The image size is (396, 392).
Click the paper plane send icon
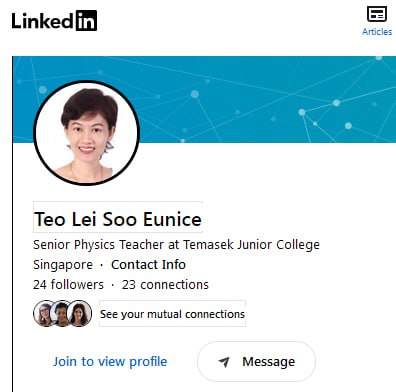pyautogui.click(x=224, y=362)
